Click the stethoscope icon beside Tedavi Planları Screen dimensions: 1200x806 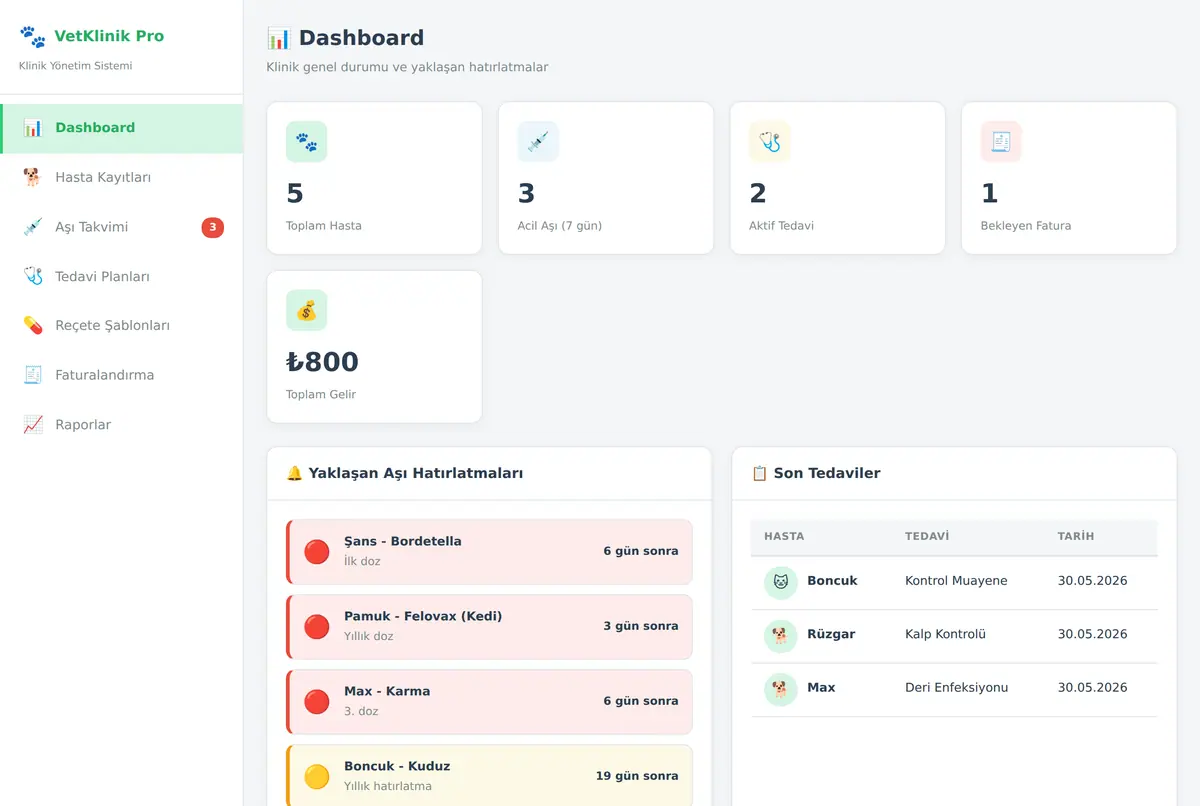click(x=33, y=276)
